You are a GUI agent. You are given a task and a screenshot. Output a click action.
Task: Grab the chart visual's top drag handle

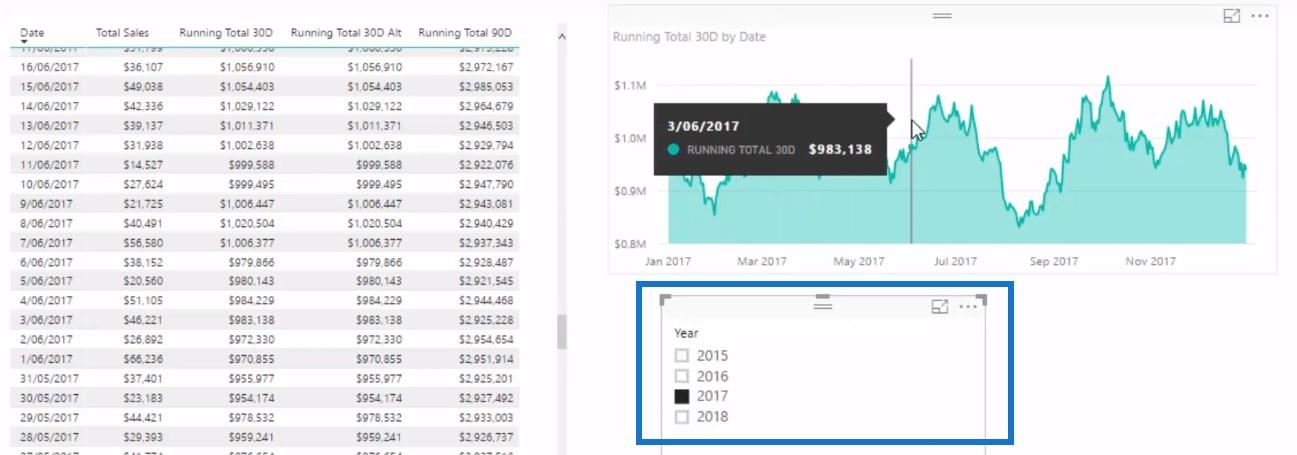[942, 15]
